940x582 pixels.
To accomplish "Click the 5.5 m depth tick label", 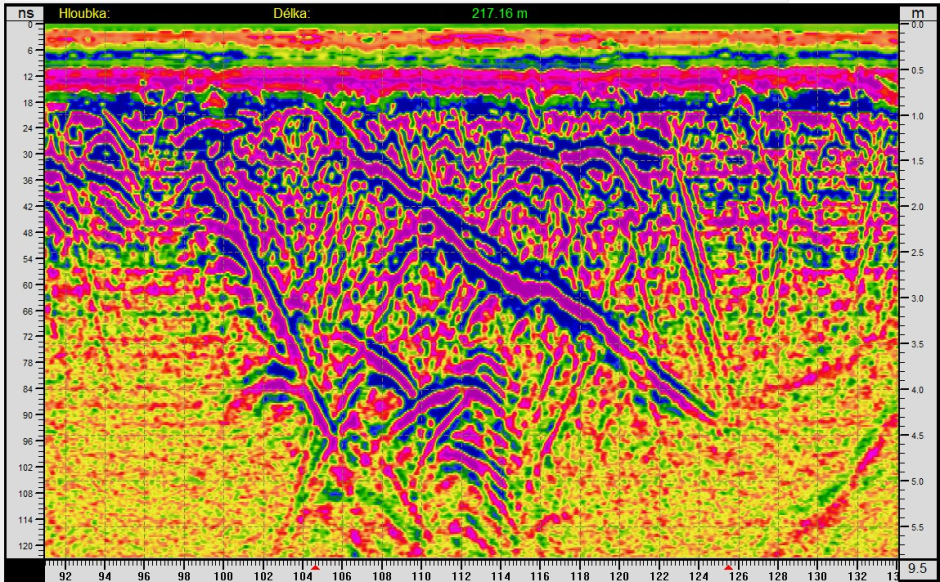I will (917, 527).
